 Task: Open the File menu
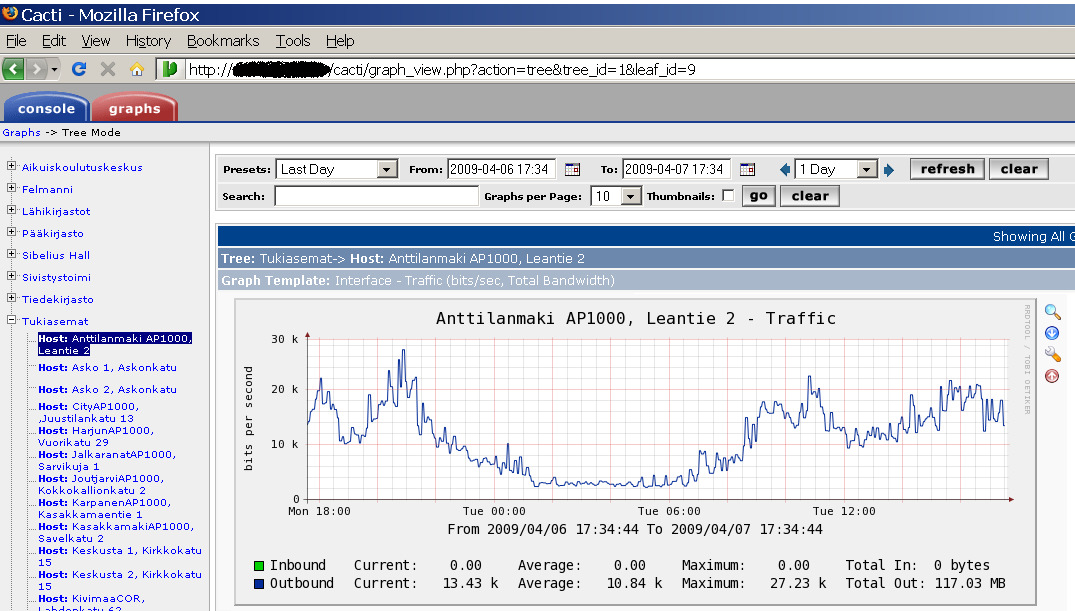16,41
